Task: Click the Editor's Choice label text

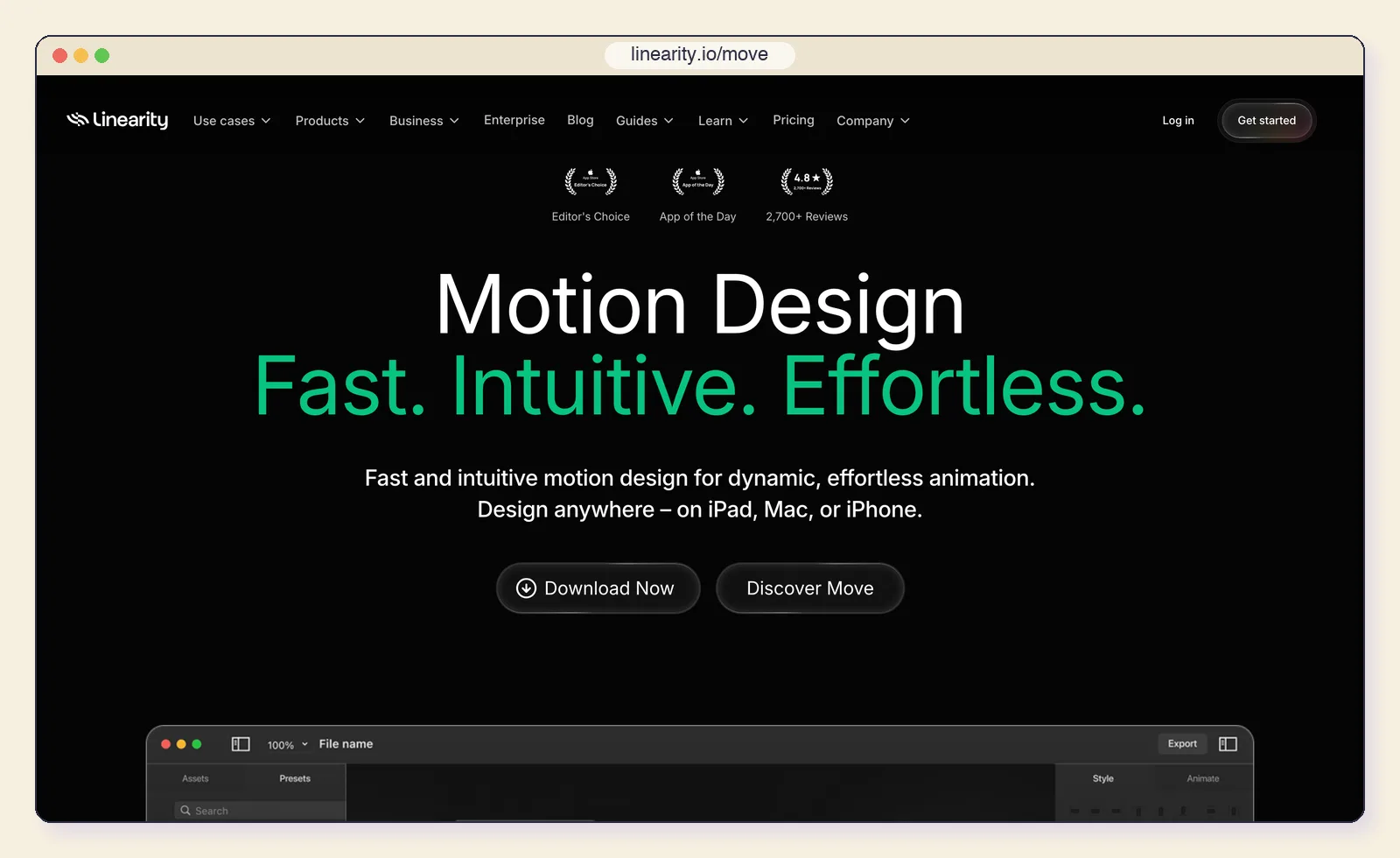Action: pos(591,217)
